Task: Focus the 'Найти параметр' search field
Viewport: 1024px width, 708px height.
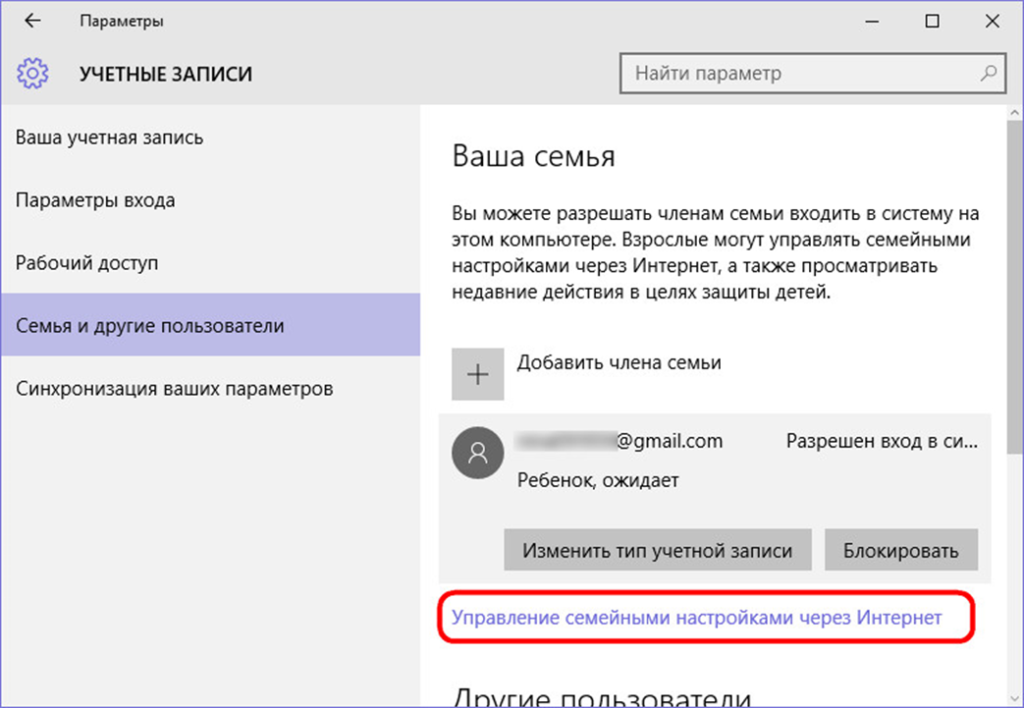Action: (x=812, y=73)
